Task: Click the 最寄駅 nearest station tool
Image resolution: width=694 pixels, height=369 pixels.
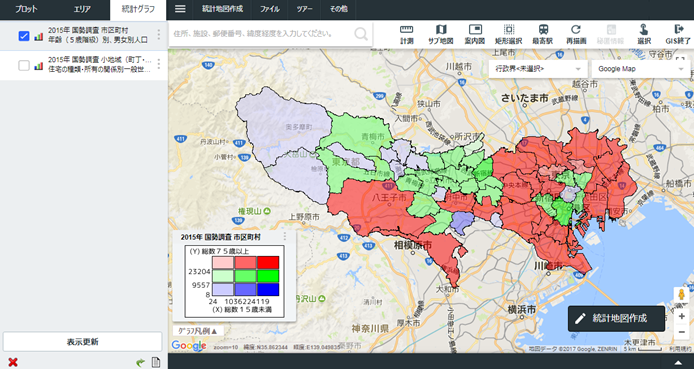Action: pos(543,35)
